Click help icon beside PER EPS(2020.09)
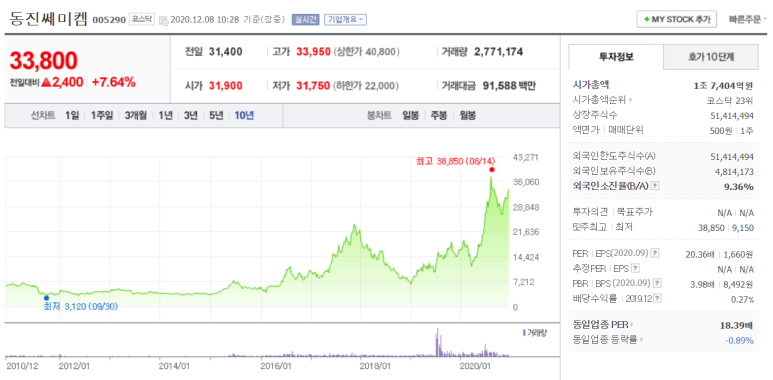This screenshot has height=380, width=773. pos(655,253)
